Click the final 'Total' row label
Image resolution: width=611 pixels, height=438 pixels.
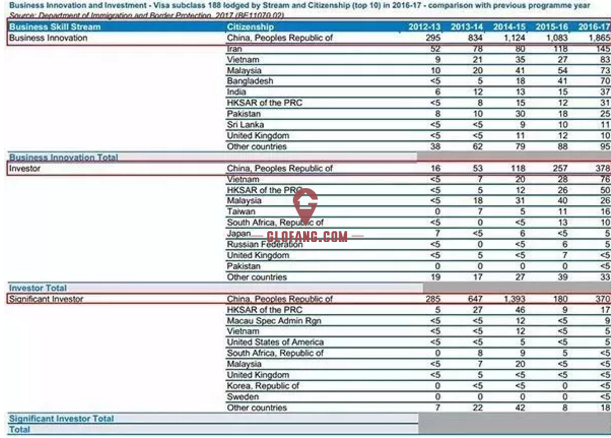pyautogui.click(x=19, y=429)
